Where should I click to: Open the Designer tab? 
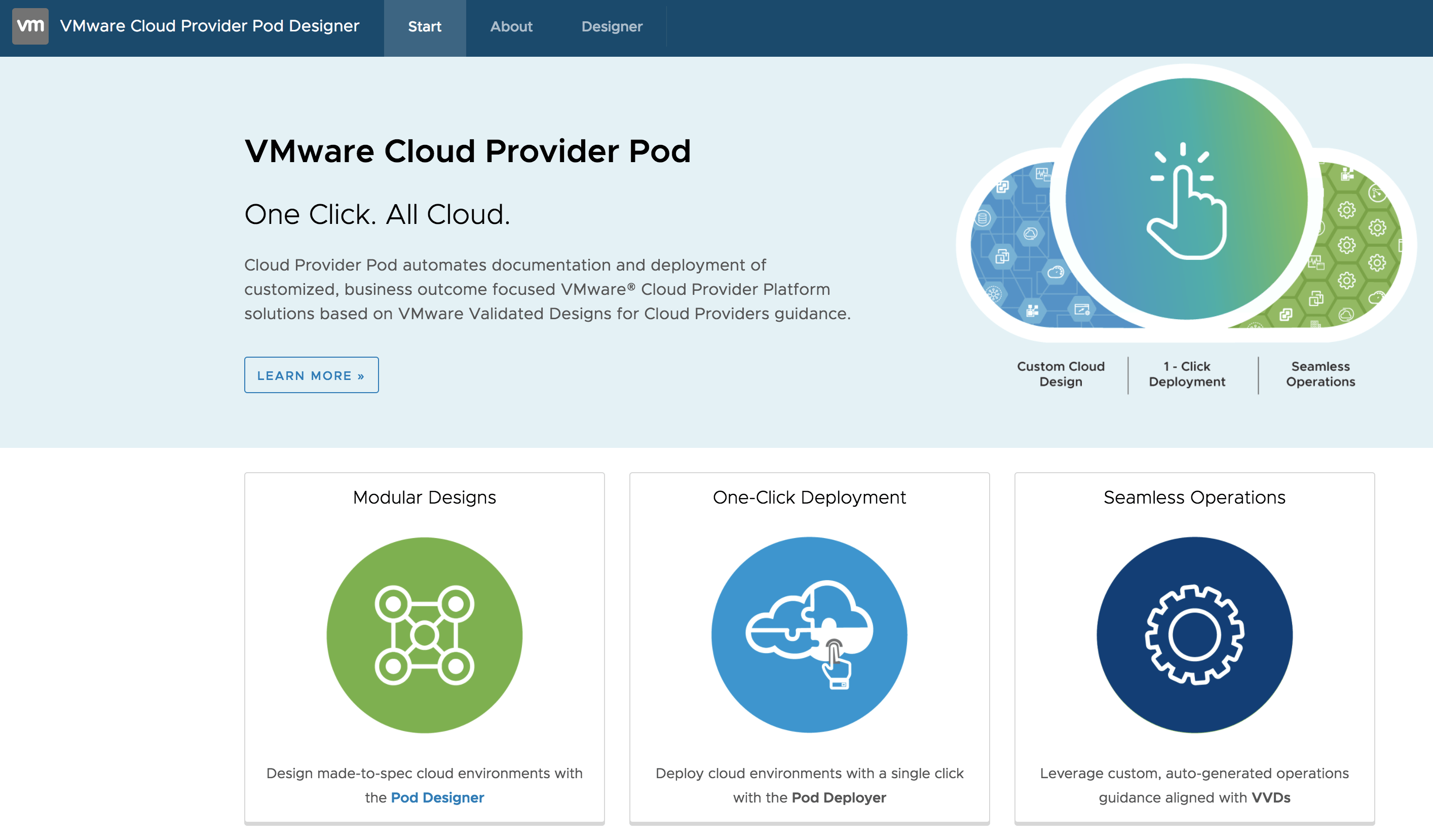point(612,27)
